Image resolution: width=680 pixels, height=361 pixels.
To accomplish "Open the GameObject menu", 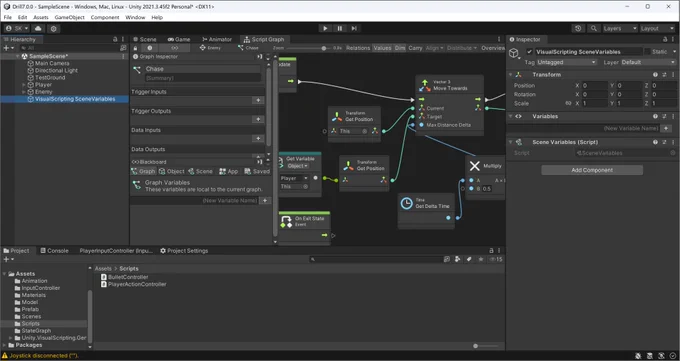I will click(69, 17).
